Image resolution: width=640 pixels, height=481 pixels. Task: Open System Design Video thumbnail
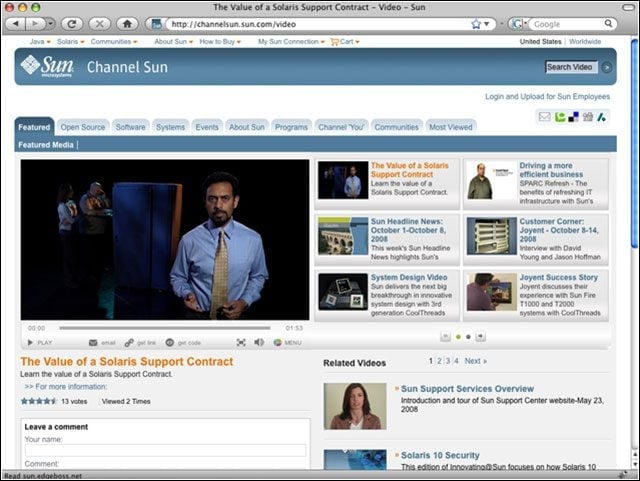click(x=343, y=292)
